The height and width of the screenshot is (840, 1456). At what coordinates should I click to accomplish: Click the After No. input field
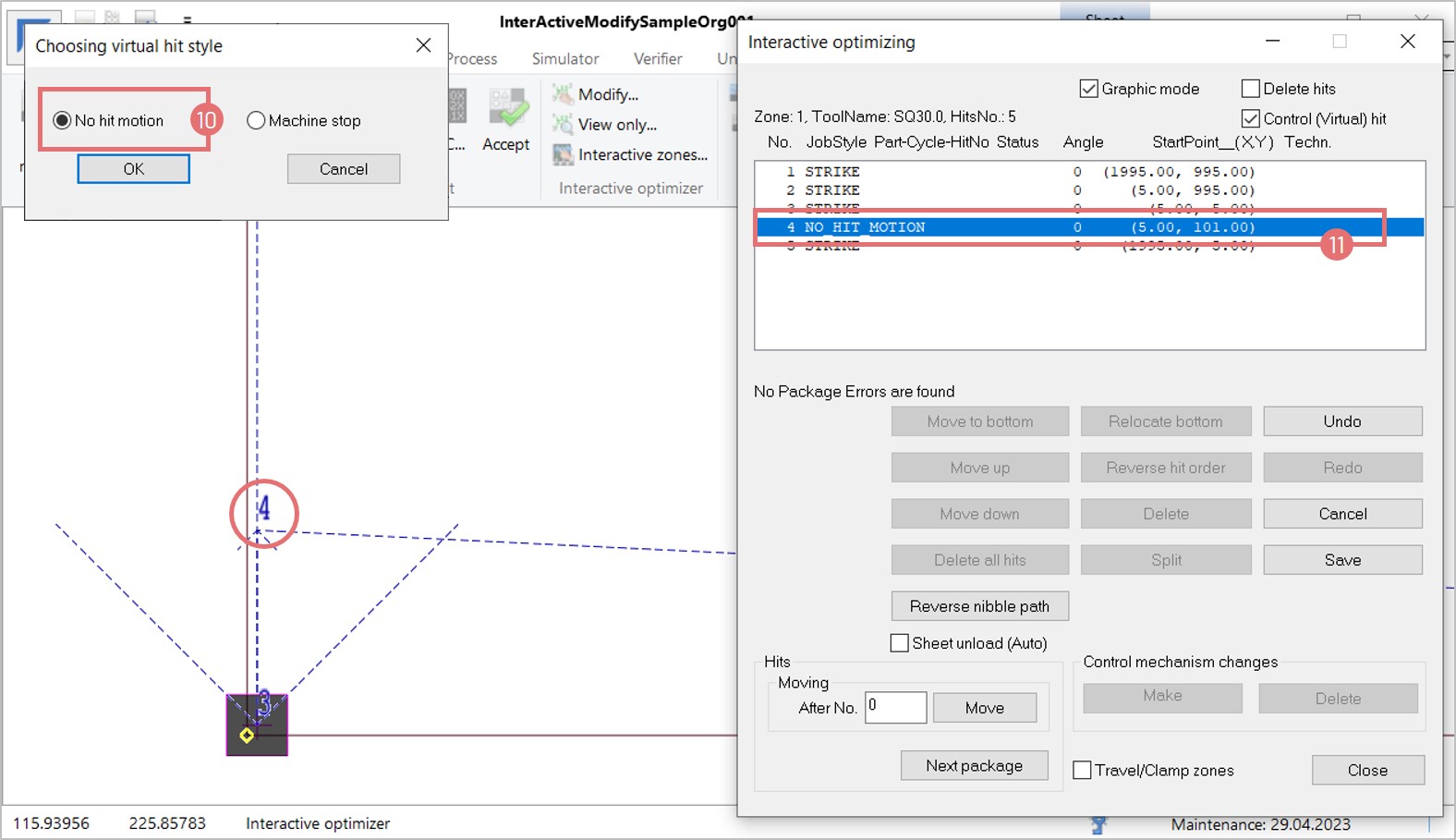895,708
